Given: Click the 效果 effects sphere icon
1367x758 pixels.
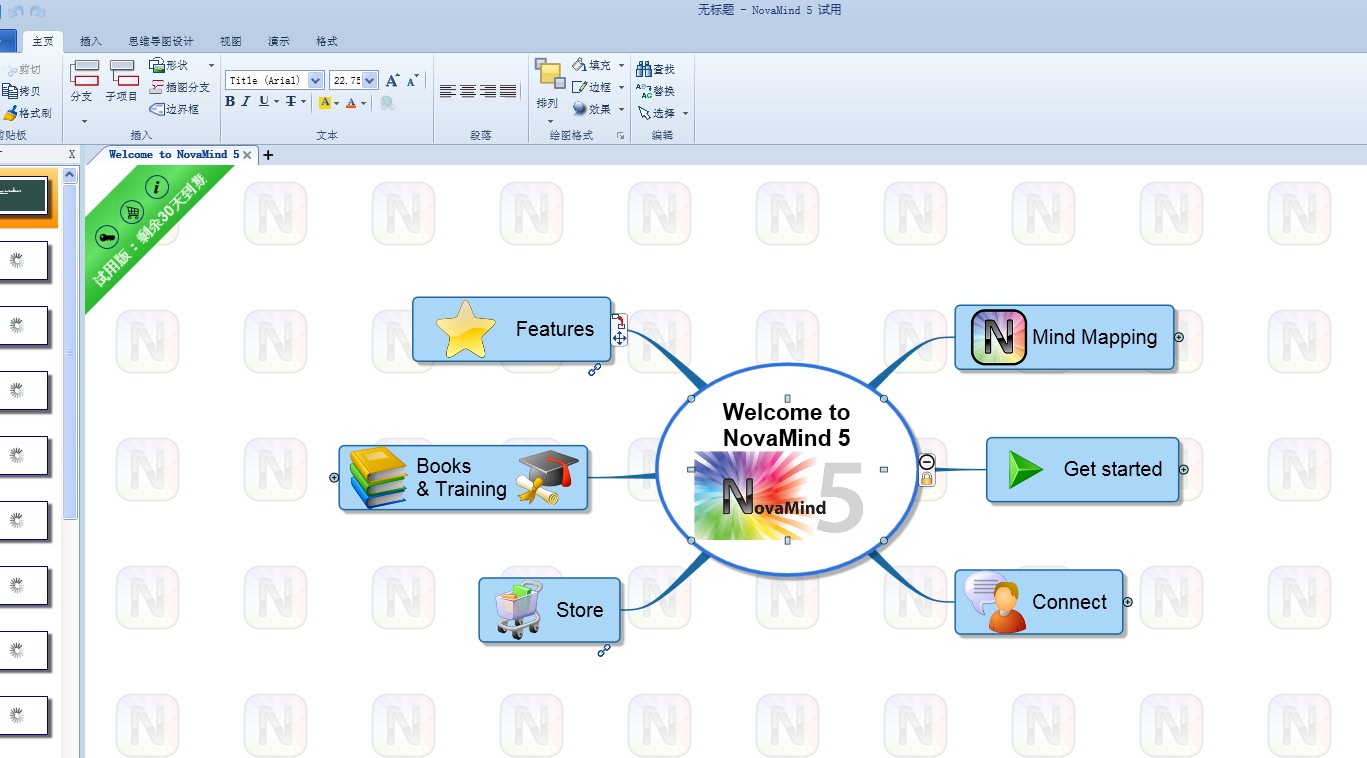Looking at the screenshot, I should (579, 109).
